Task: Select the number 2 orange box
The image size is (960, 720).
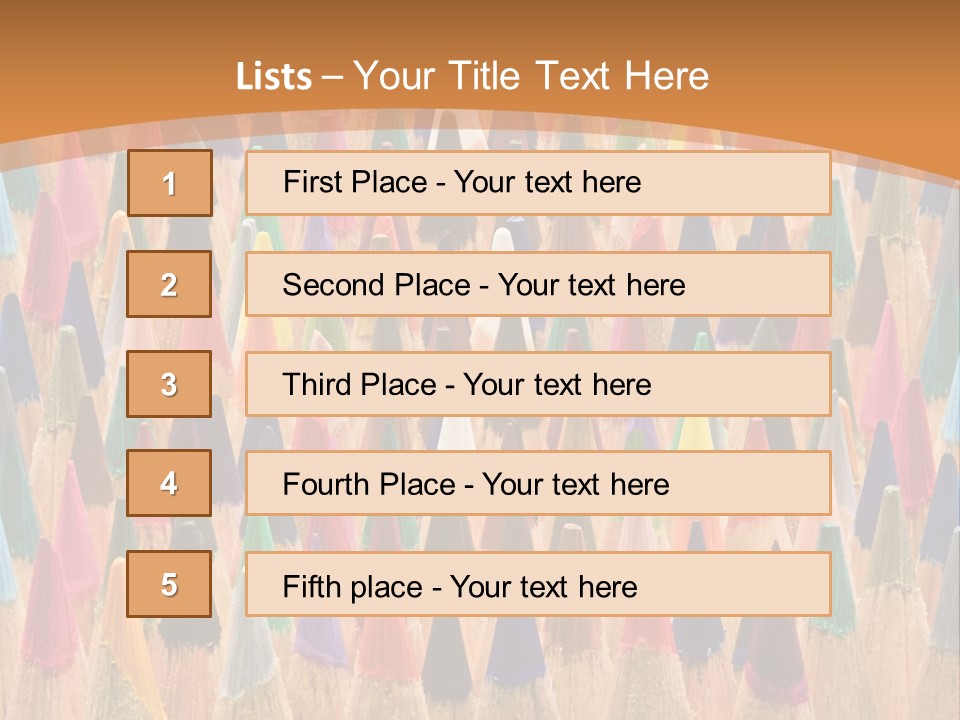Action: [x=169, y=284]
